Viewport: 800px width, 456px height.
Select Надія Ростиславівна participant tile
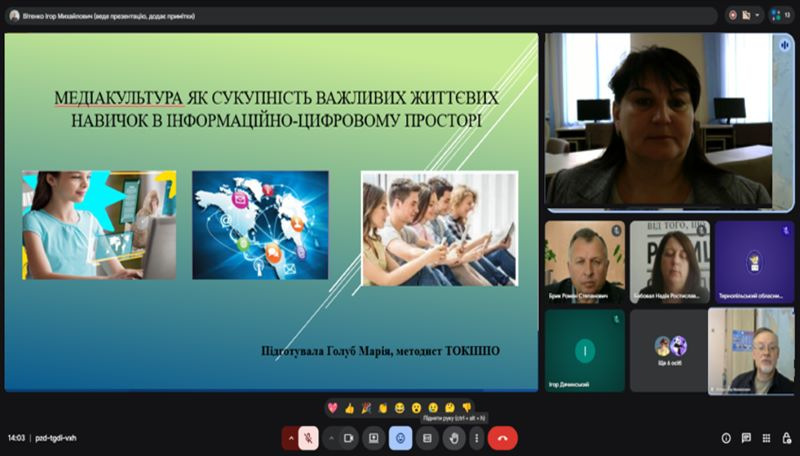[669, 262]
